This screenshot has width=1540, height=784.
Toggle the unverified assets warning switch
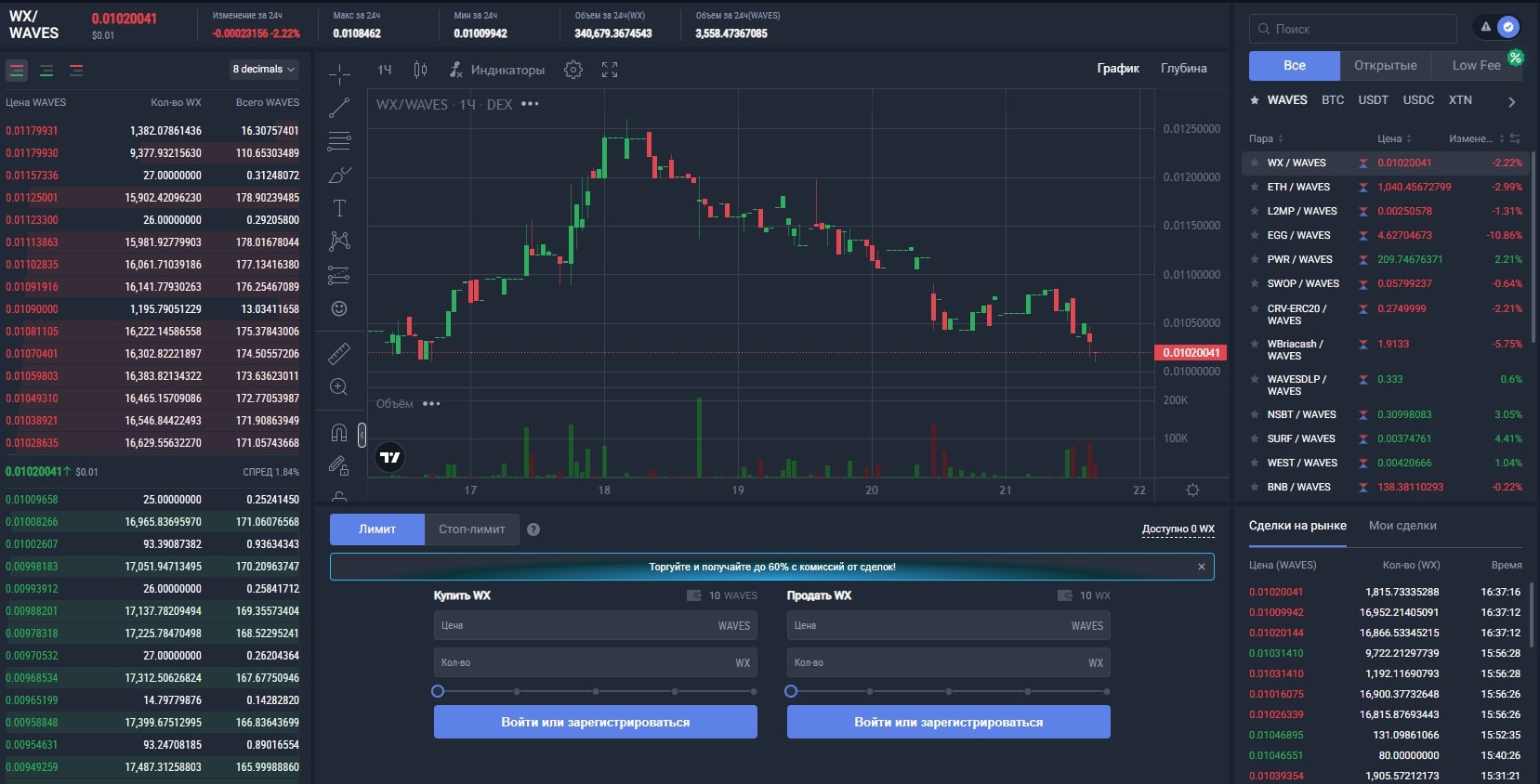1486,27
